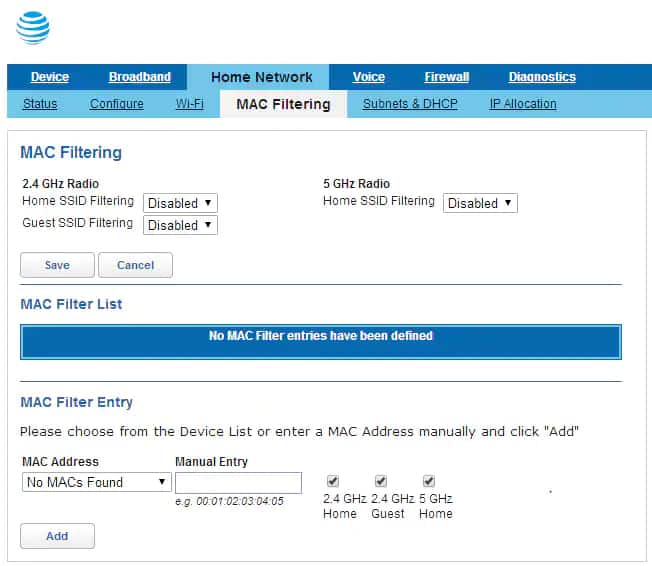Expand Guest SSID Filtering dropdown
The height and width of the screenshot is (566, 652).
[x=180, y=225]
